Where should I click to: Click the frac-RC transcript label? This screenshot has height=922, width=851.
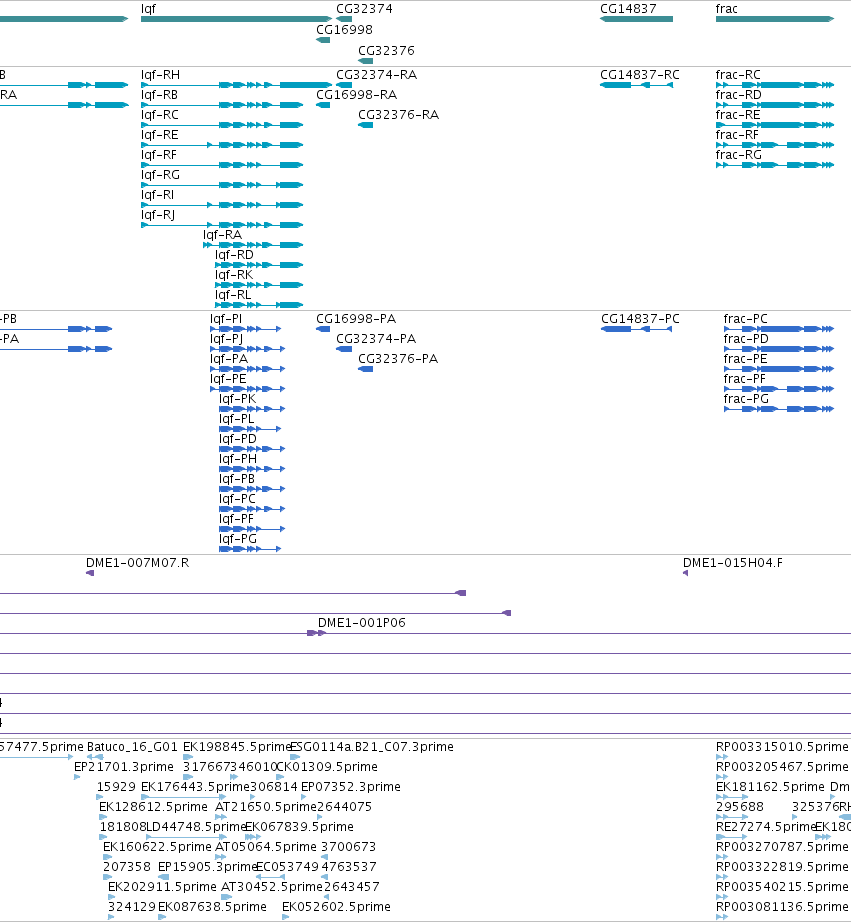738,75
